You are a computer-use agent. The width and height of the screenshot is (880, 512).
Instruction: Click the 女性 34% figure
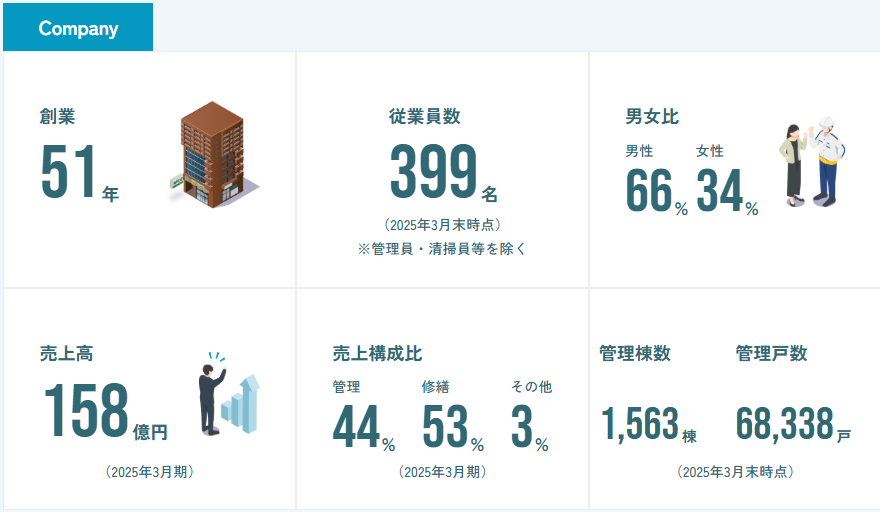[727, 191]
